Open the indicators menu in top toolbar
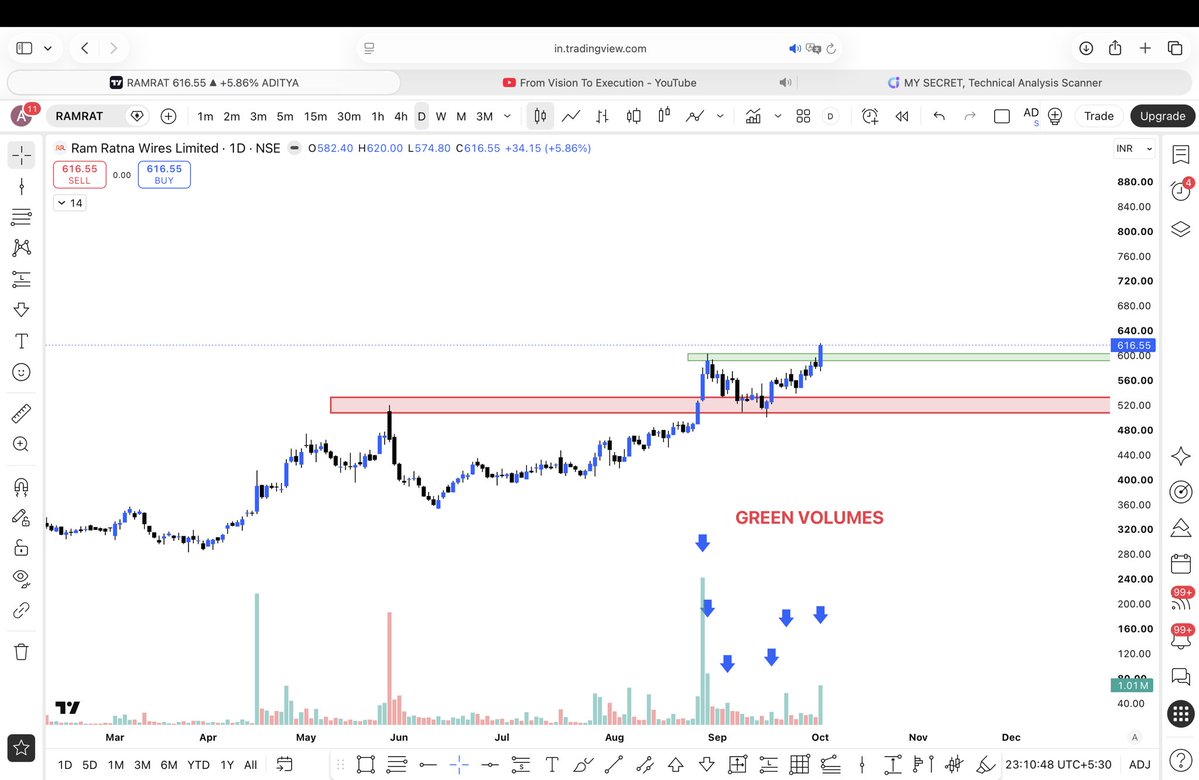Viewport: 1199px width, 780px height. (753, 116)
